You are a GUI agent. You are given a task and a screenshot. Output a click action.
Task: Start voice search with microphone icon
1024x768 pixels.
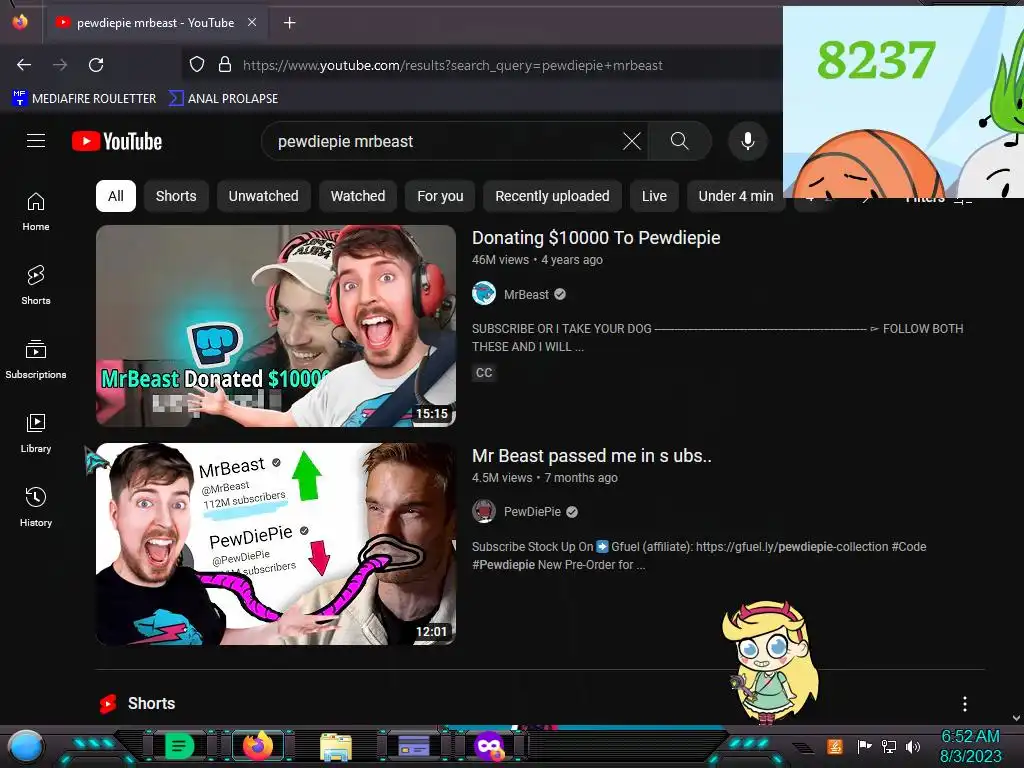coord(748,140)
